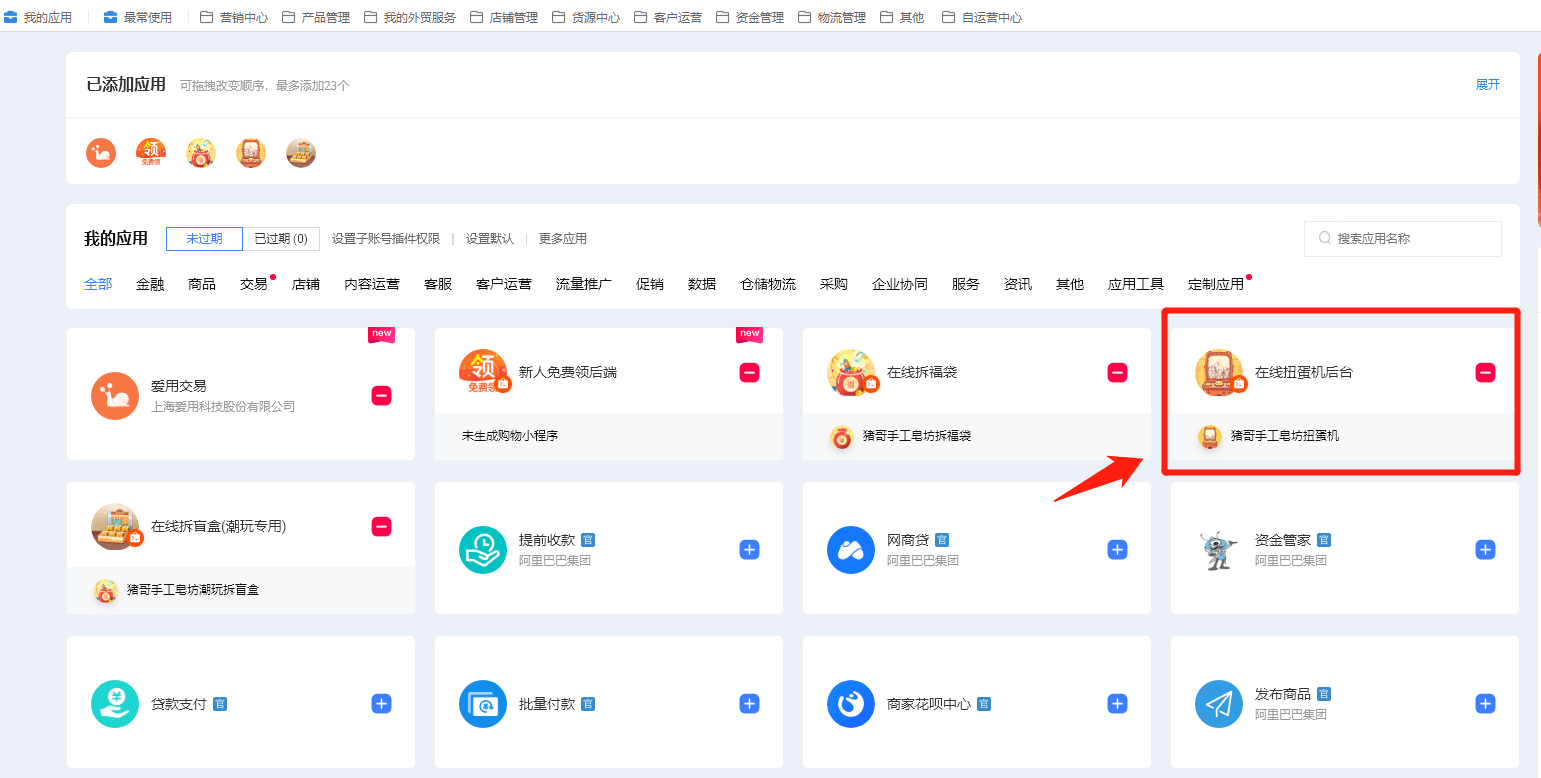Screen dimensions: 1541x778
Task: Add 批量付款 with the plus button
Action: 749,704
